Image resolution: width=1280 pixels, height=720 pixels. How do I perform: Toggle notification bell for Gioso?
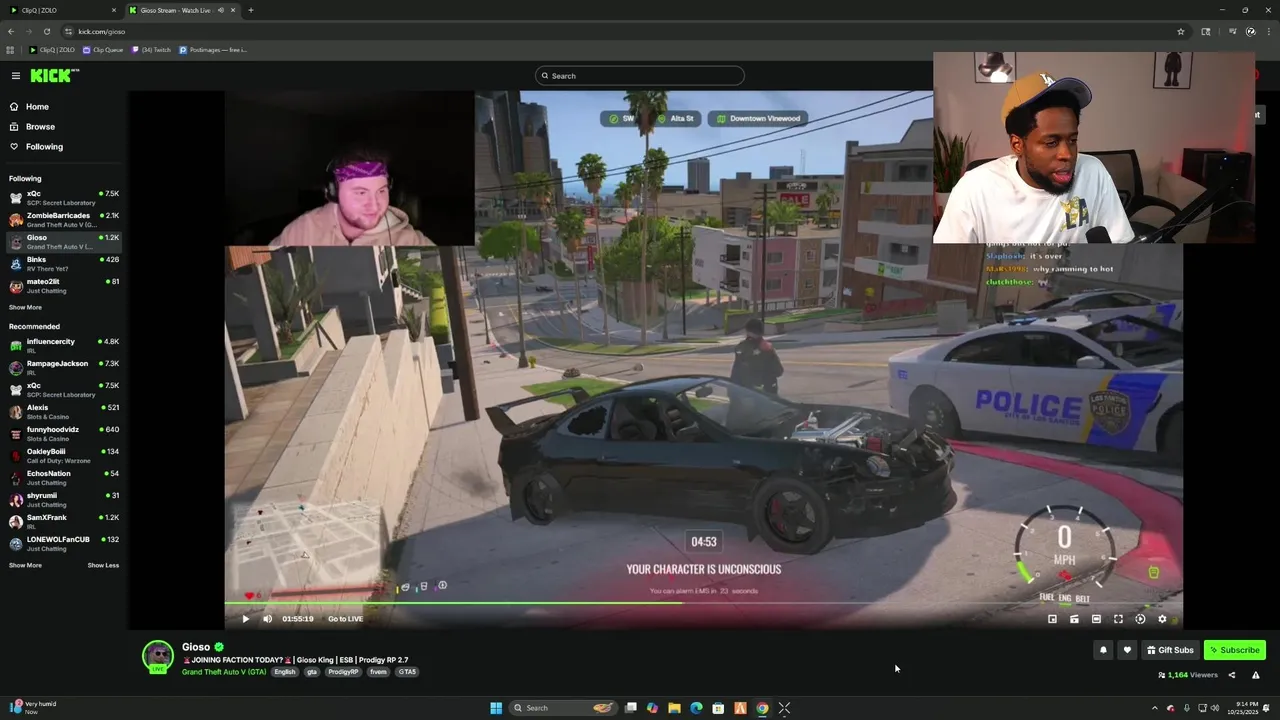(1103, 650)
